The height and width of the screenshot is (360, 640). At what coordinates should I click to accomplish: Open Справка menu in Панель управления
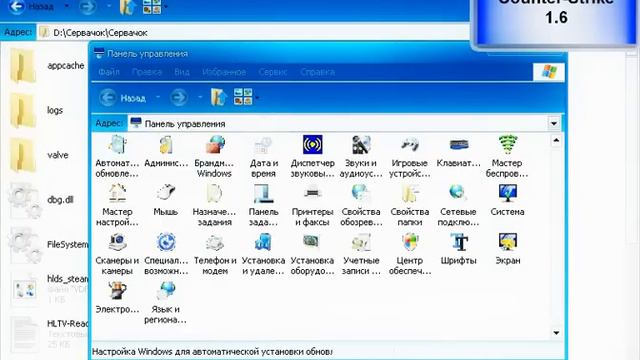click(x=318, y=72)
